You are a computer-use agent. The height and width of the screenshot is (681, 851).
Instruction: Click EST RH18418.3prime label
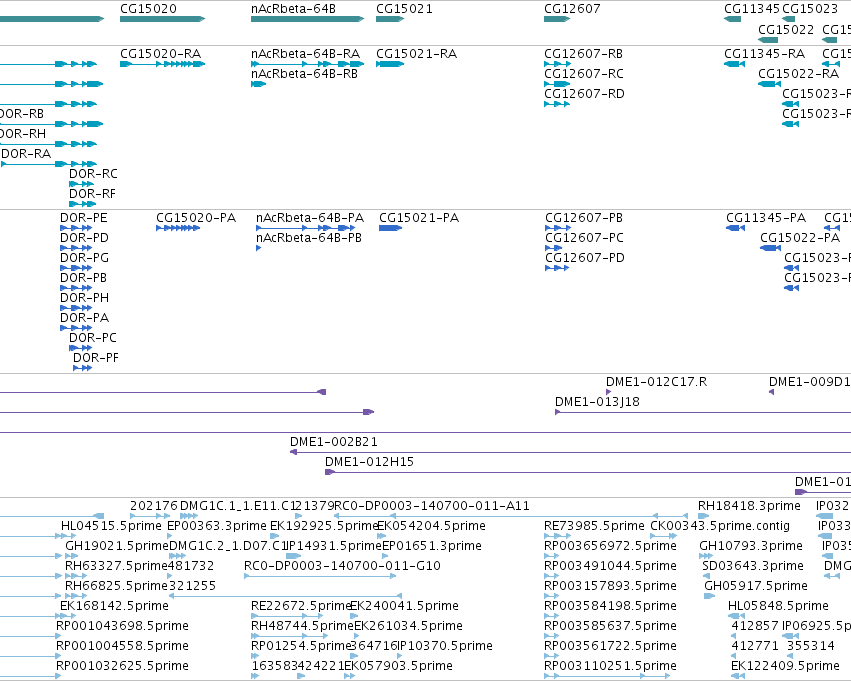tap(750, 506)
